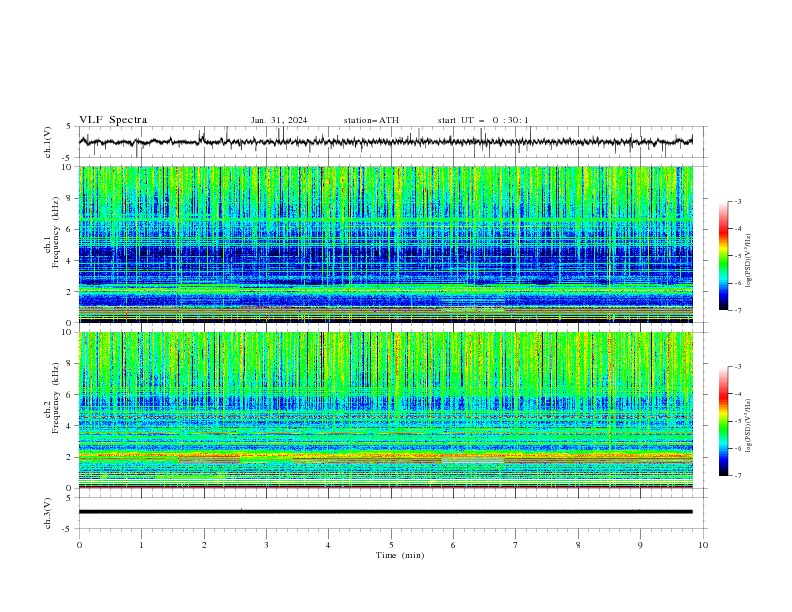Click the time axis tick label "1"
Viewport: 792px width, 612px height.
click(x=141, y=545)
